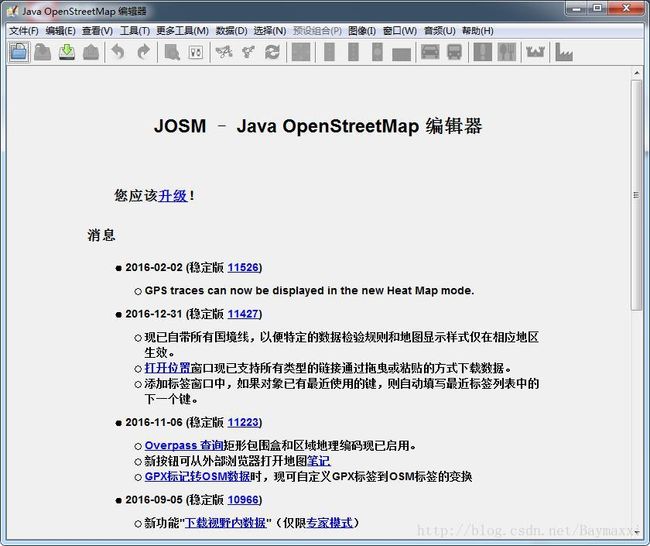Viewport: 650px width, 546px height.
Task: Click the 升级 upgrade link
Action: click(x=173, y=195)
